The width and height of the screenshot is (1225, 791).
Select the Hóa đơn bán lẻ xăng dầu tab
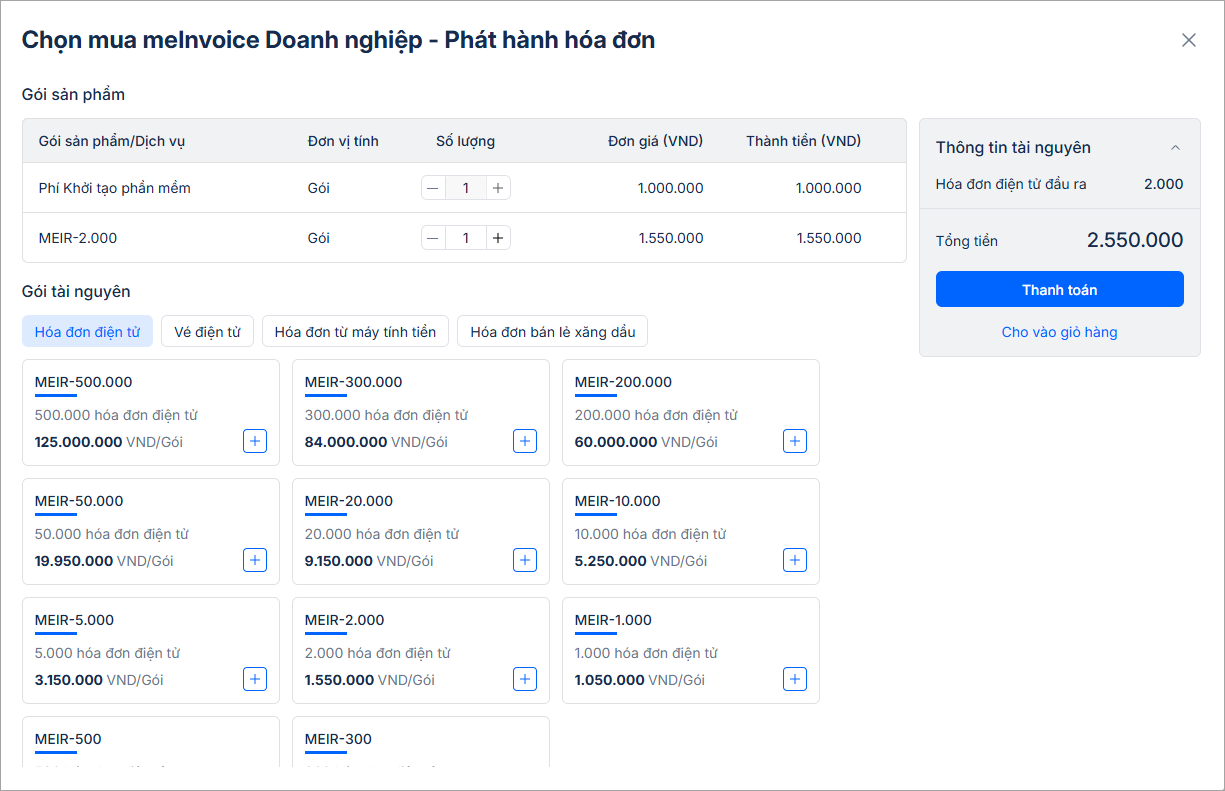552,332
